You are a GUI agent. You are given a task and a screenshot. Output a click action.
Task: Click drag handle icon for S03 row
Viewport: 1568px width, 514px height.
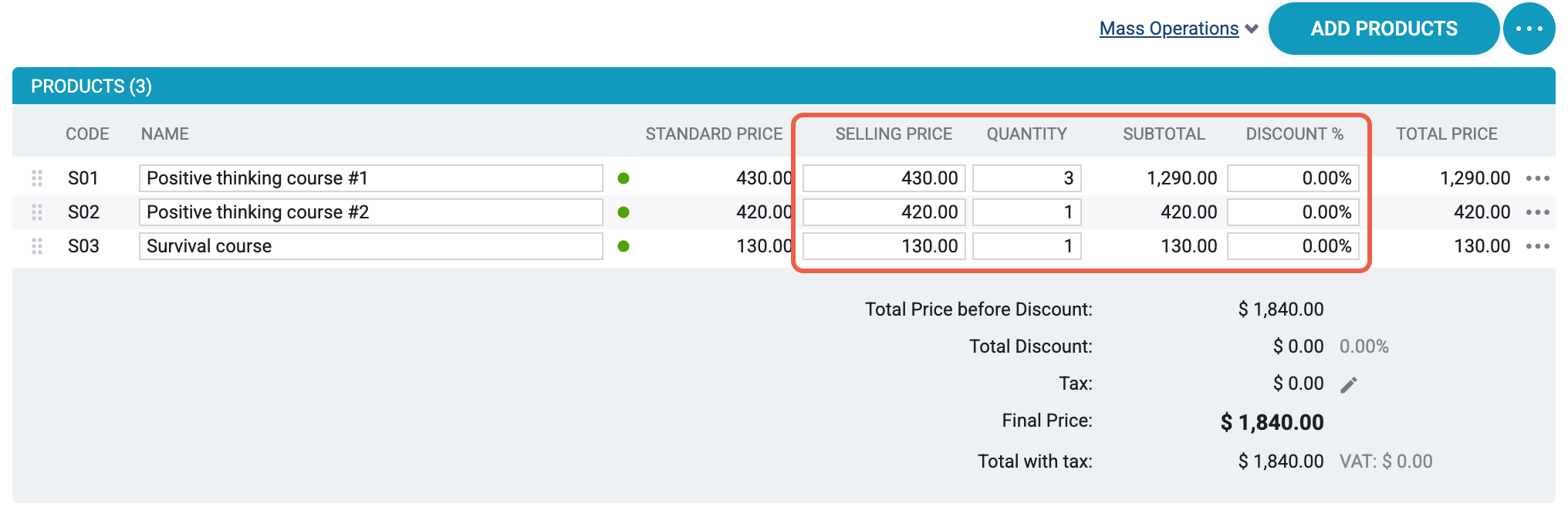click(36, 246)
